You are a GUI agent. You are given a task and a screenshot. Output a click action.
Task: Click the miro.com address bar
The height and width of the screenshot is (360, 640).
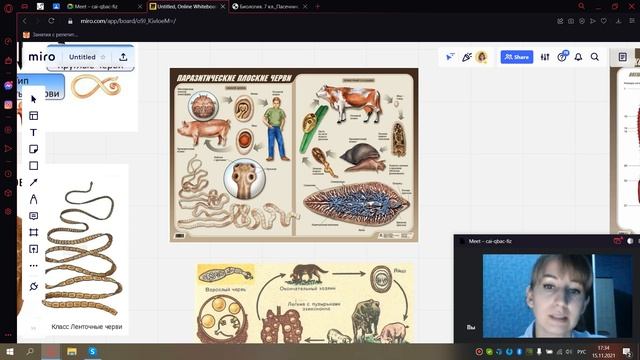coord(128,21)
